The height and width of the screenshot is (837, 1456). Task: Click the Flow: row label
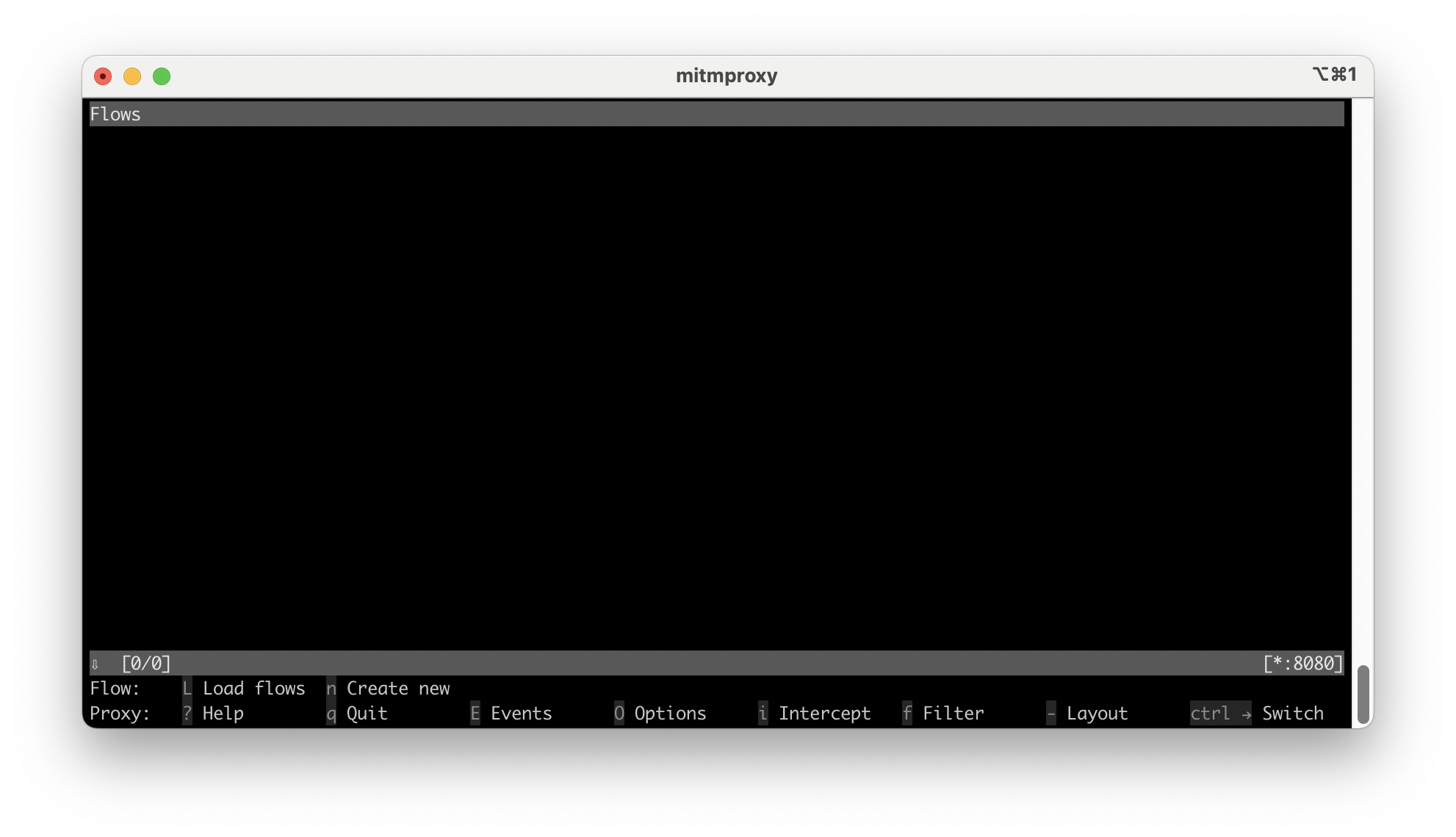click(x=115, y=688)
